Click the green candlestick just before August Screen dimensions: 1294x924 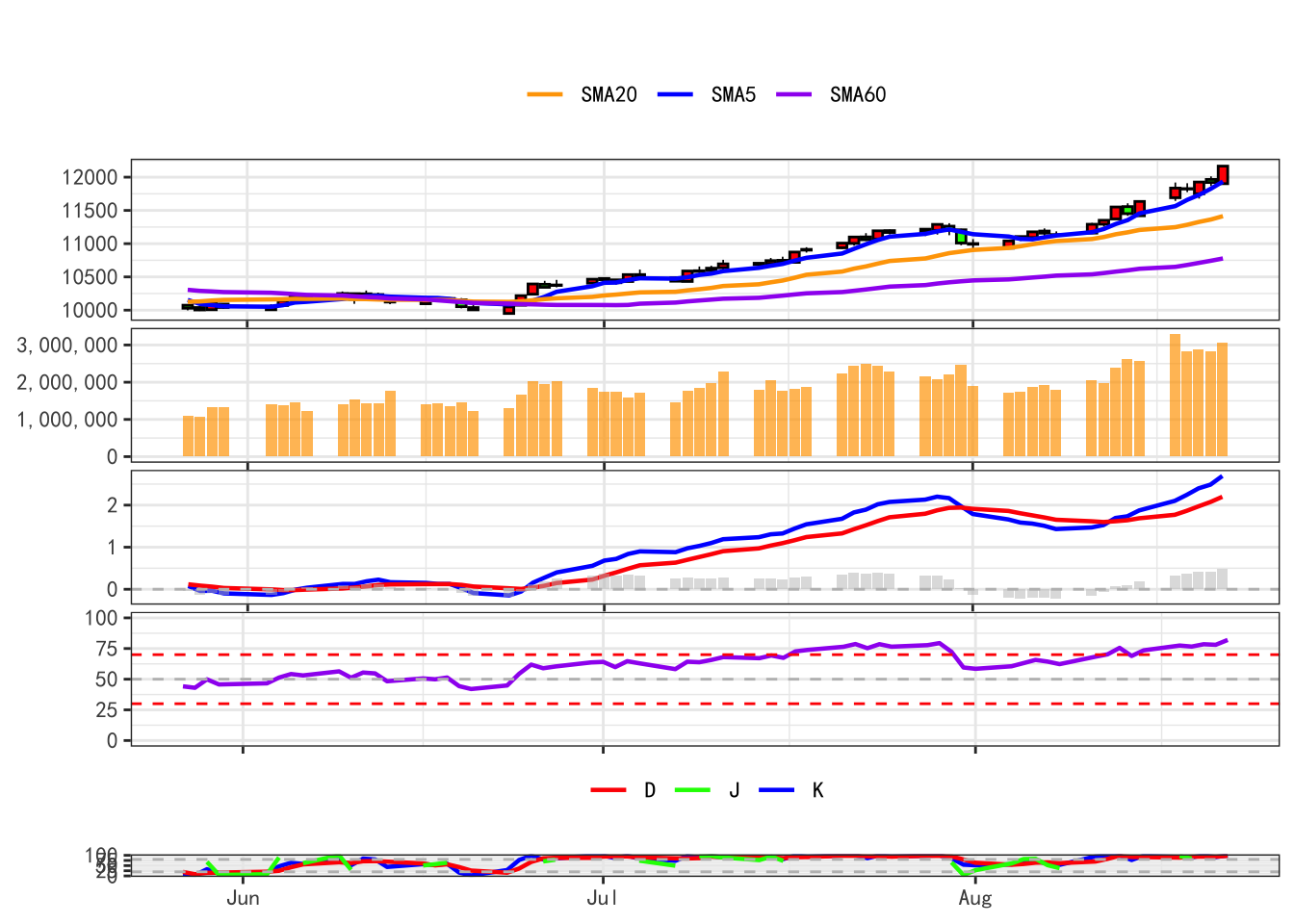tap(961, 237)
